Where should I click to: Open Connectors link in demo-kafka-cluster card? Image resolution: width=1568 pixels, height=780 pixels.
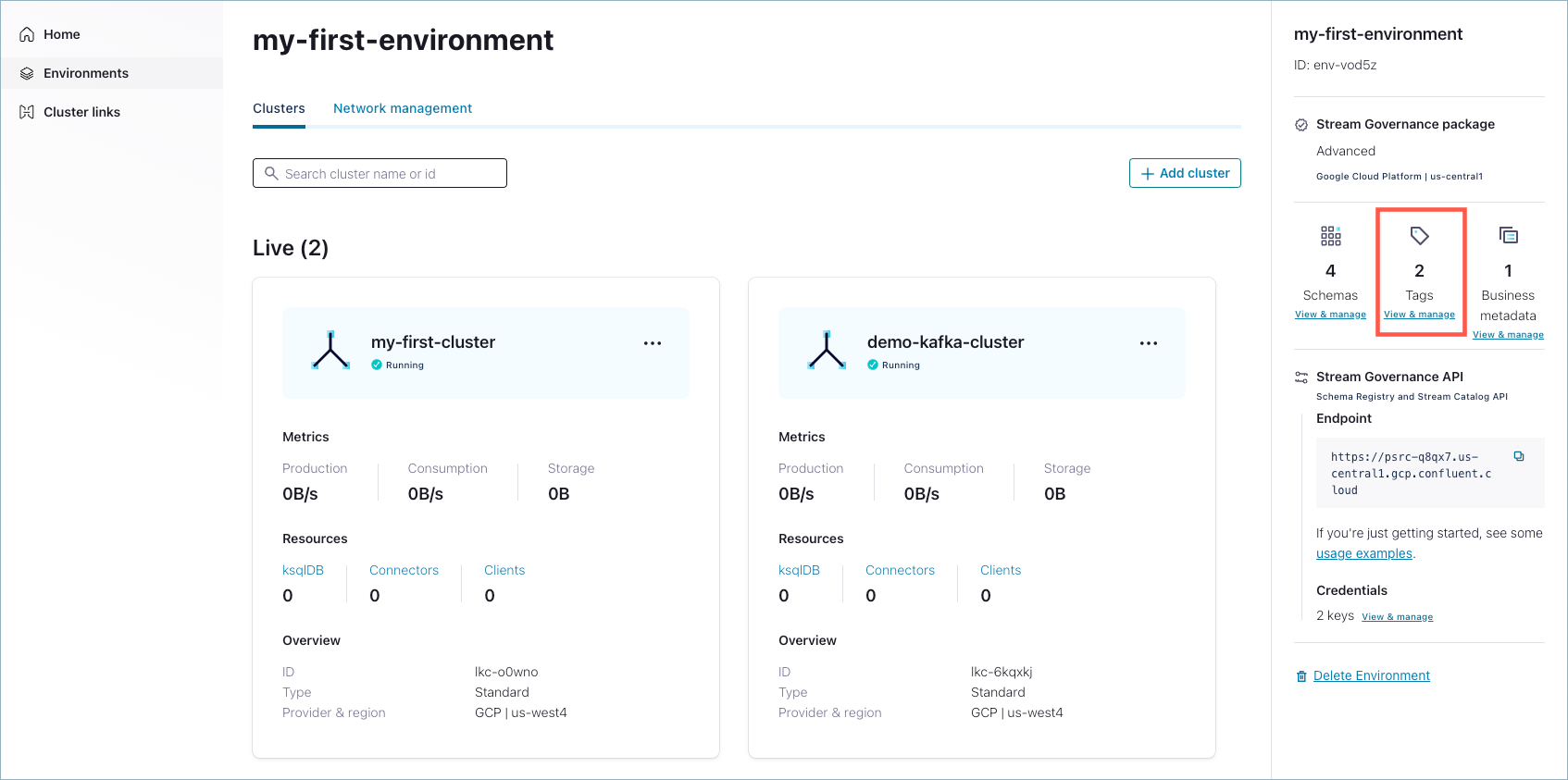[x=900, y=570]
